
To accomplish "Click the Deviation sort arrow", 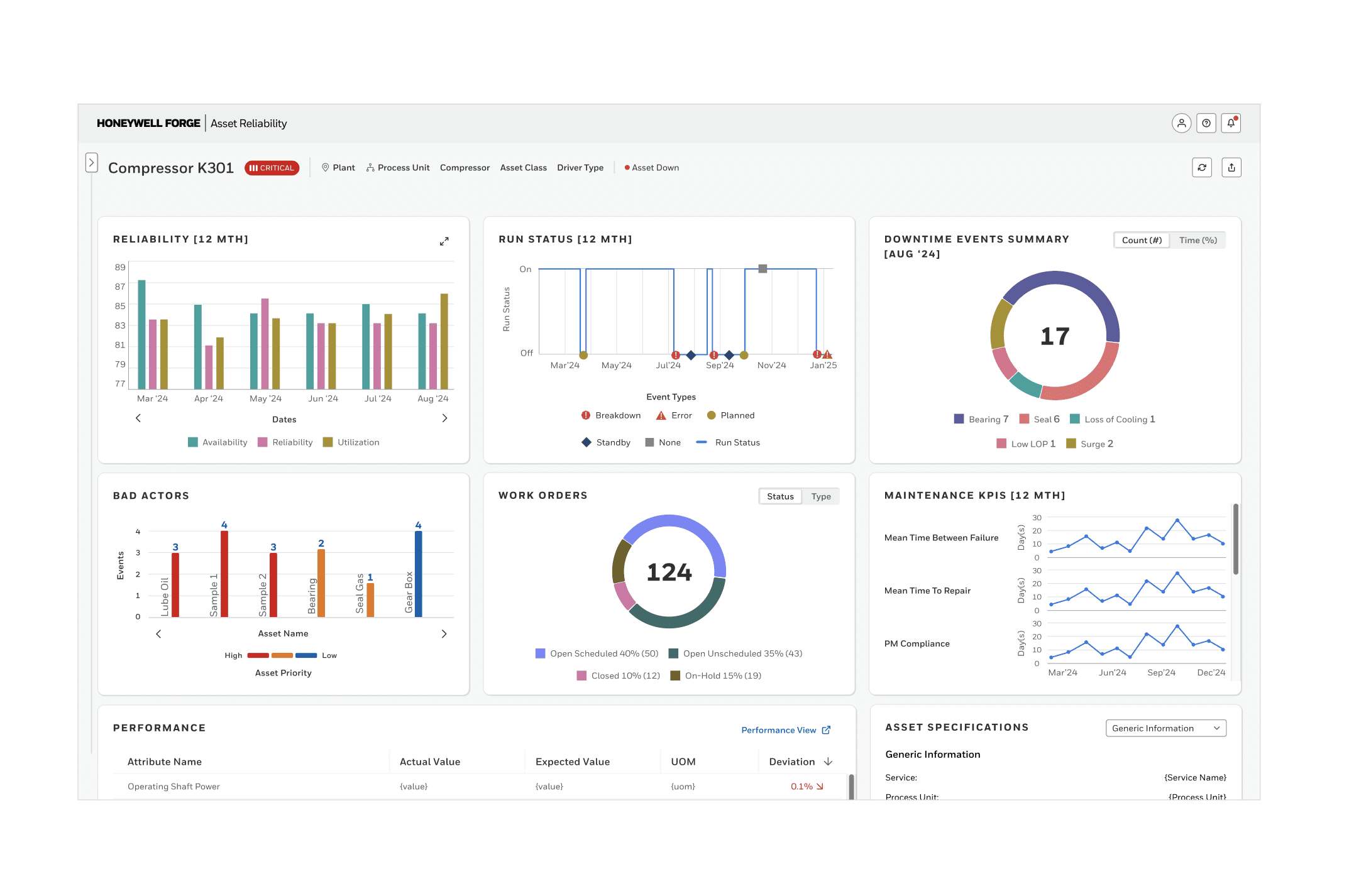I will click(828, 762).
